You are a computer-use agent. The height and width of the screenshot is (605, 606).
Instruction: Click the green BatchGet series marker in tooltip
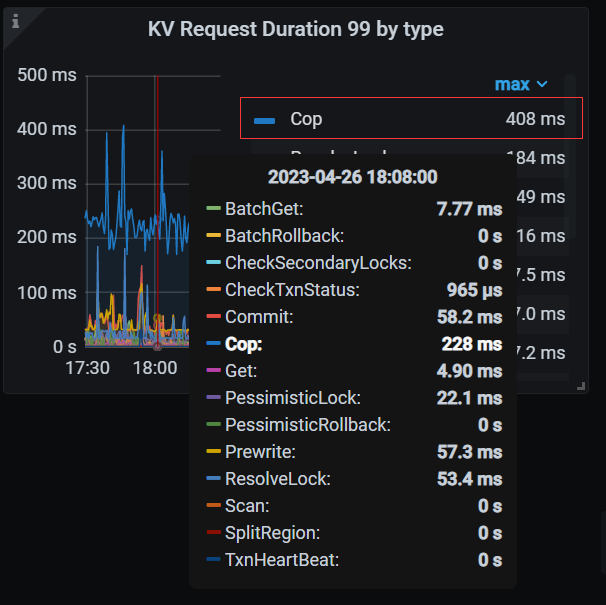[x=213, y=209]
